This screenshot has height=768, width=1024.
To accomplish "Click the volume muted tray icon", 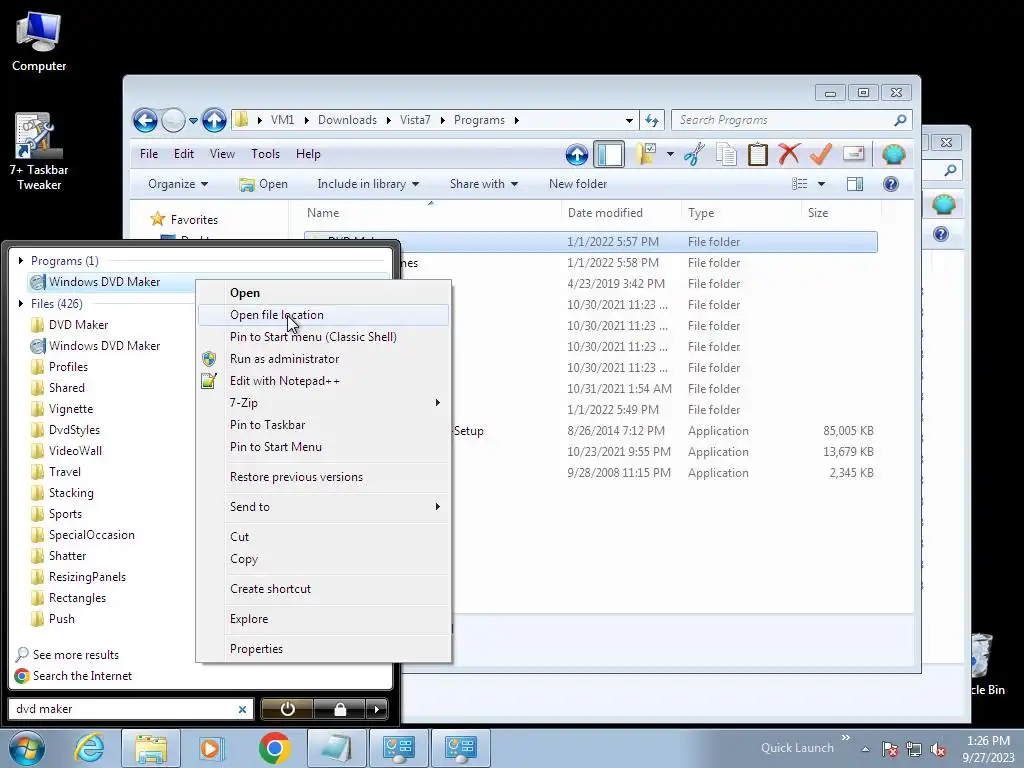I will pyautogui.click(x=938, y=750).
